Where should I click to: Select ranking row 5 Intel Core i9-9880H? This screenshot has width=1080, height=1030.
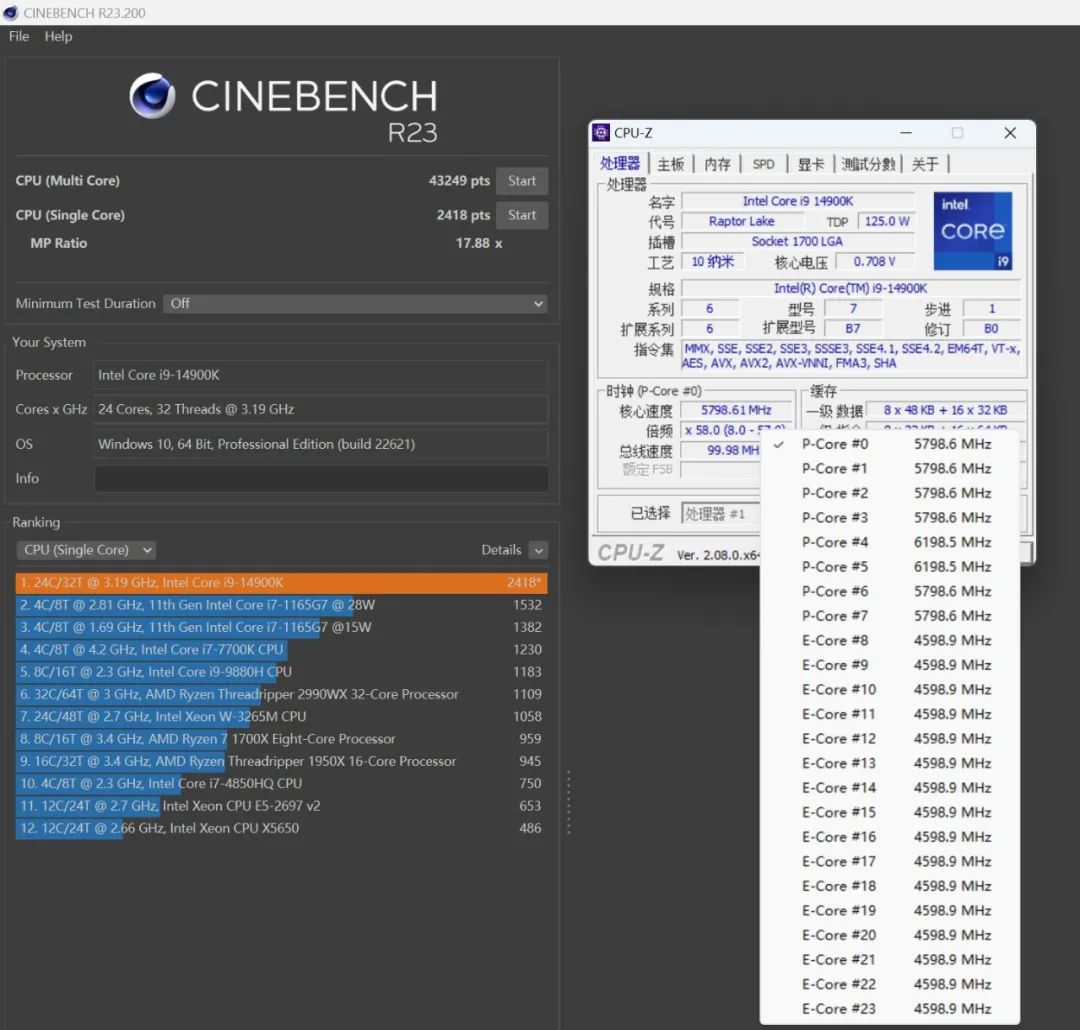tap(281, 672)
